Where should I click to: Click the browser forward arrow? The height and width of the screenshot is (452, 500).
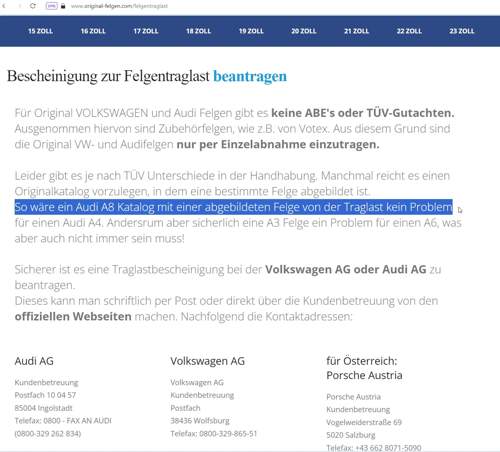19,6
